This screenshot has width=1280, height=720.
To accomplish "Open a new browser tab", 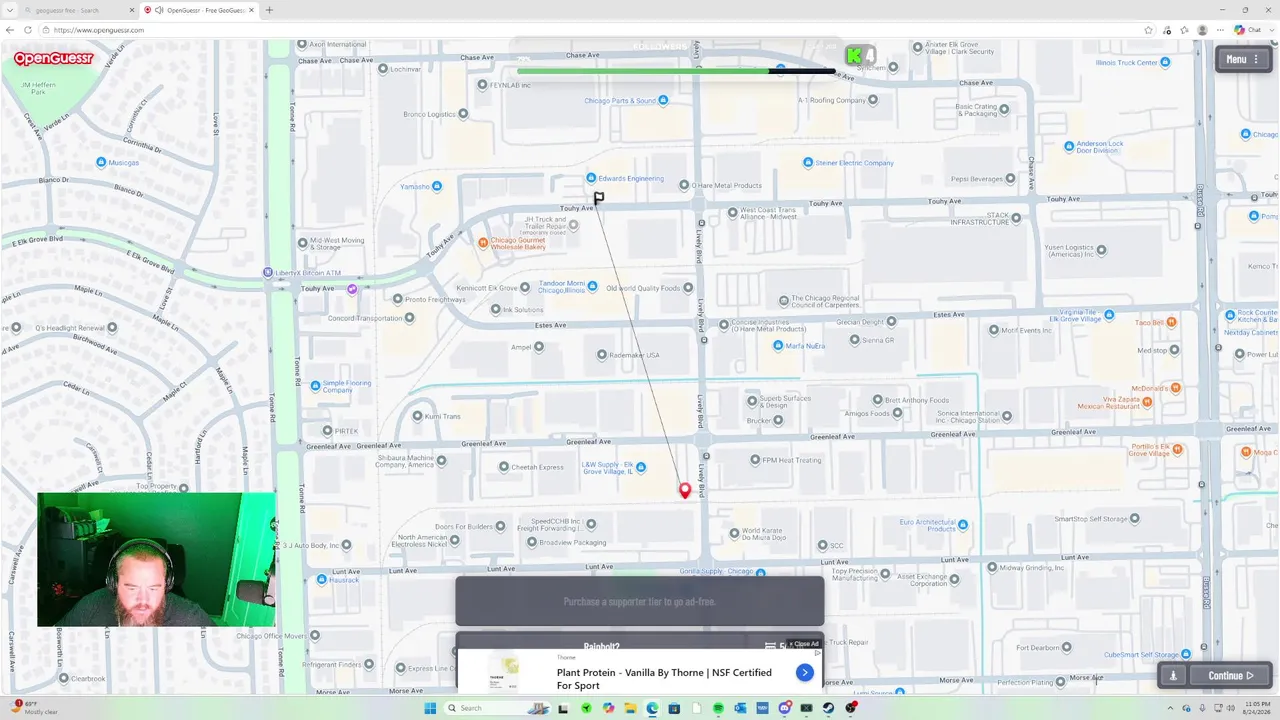I will click(x=269, y=10).
